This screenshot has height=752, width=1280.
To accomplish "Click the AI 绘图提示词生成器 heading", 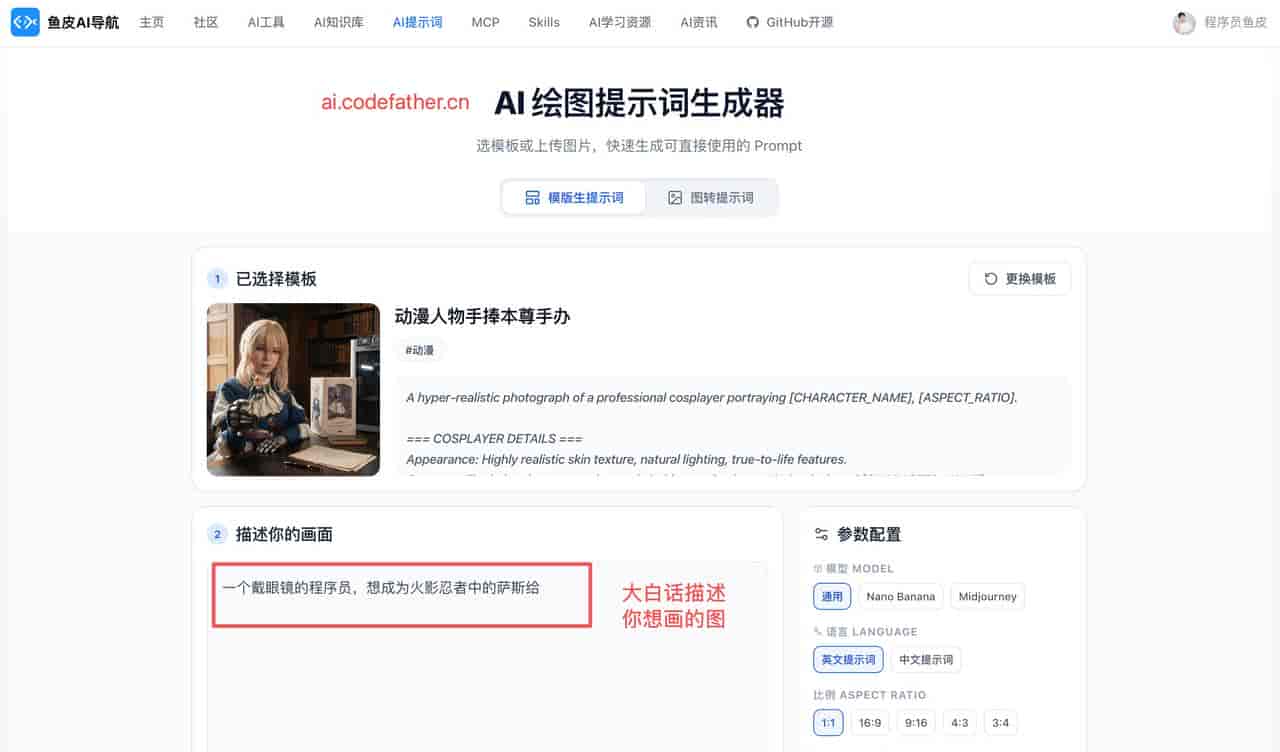I will tap(639, 102).
